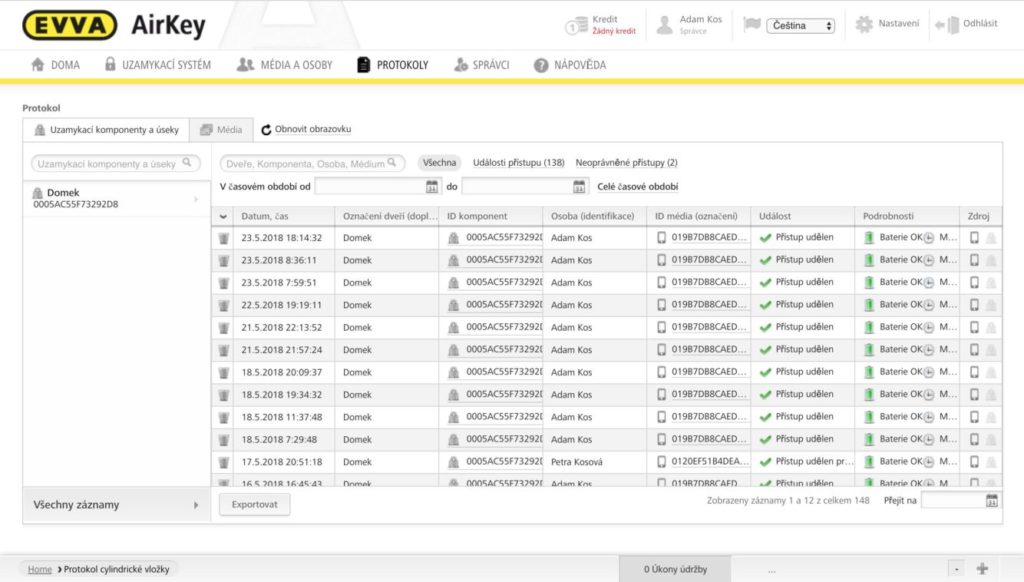
Task: Click the EVVA AirKey logo
Action: pyautogui.click(x=114, y=25)
